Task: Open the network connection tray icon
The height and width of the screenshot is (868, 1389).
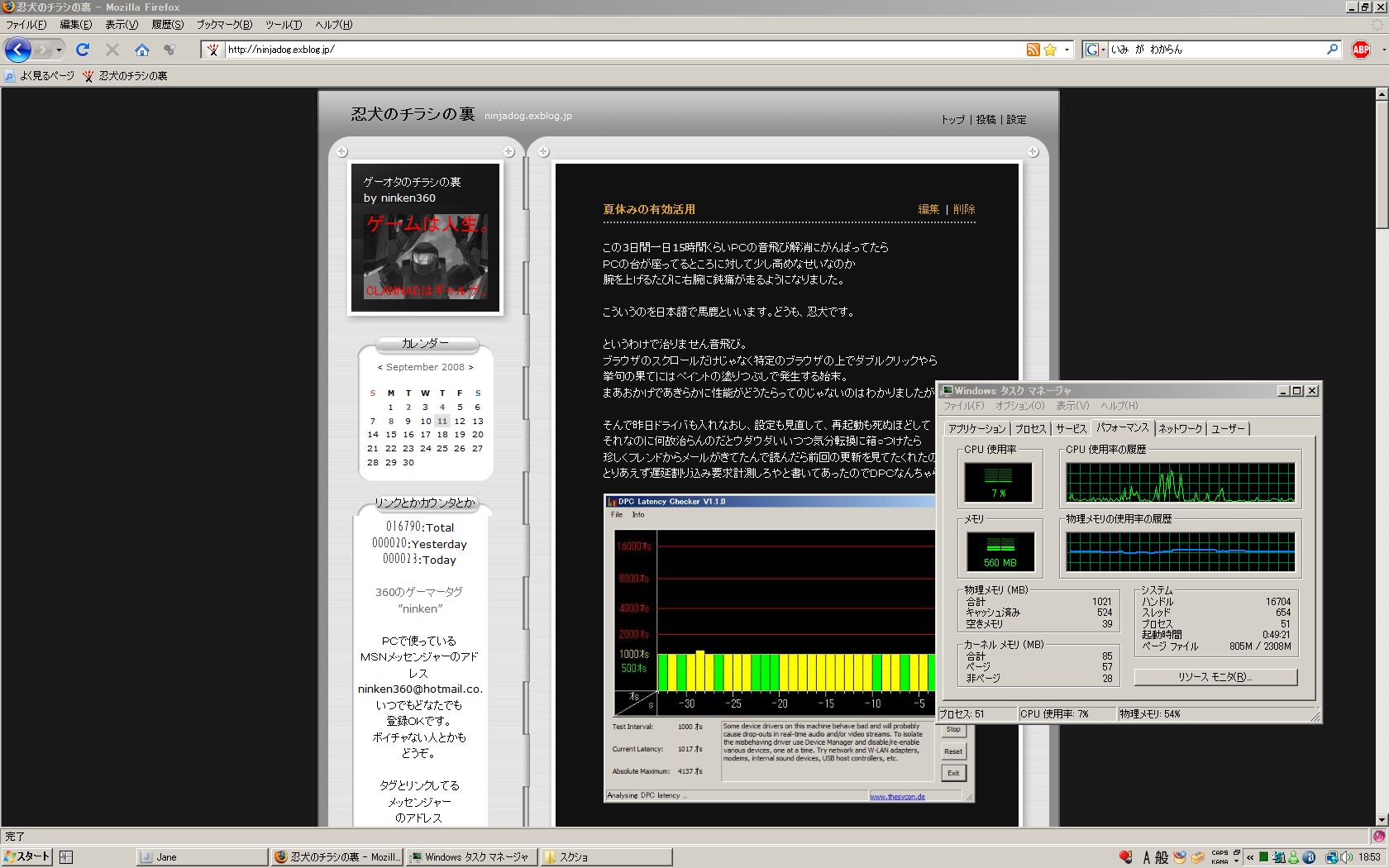Action: [1333, 857]
